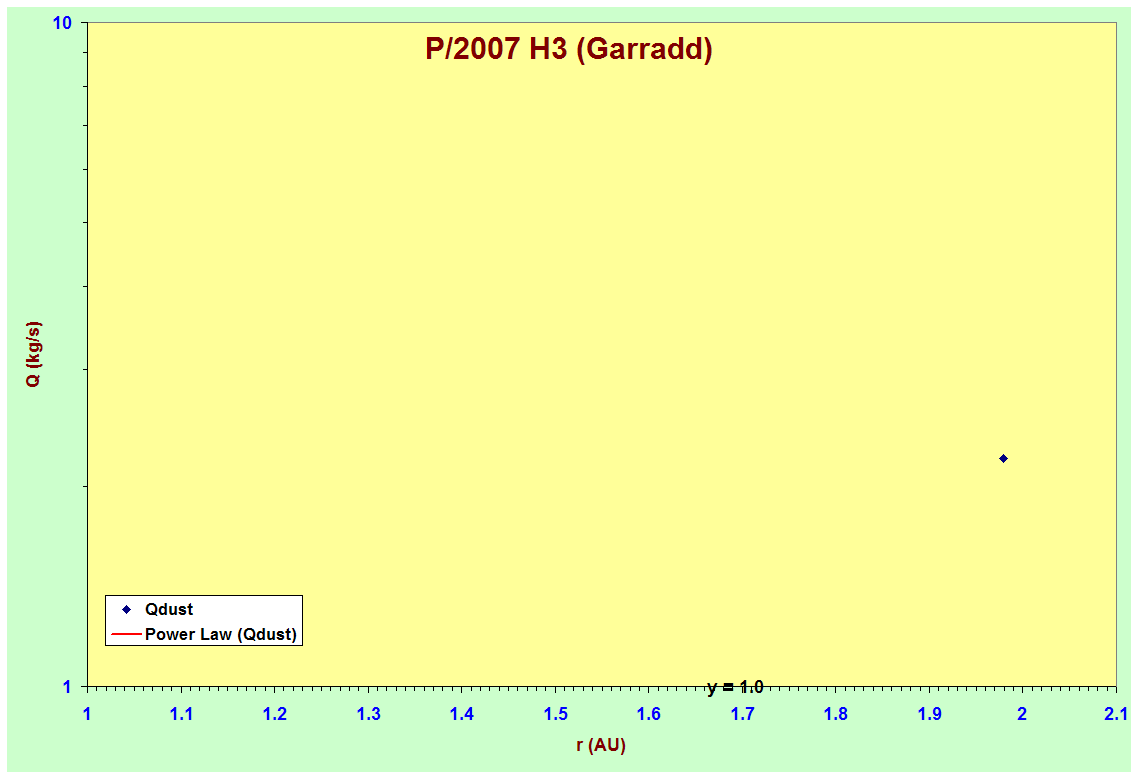Image resolution: width=1138 pixels, height=778 pixels.
Task: Click the x-axis label 1.9
Action: point(930,714)
